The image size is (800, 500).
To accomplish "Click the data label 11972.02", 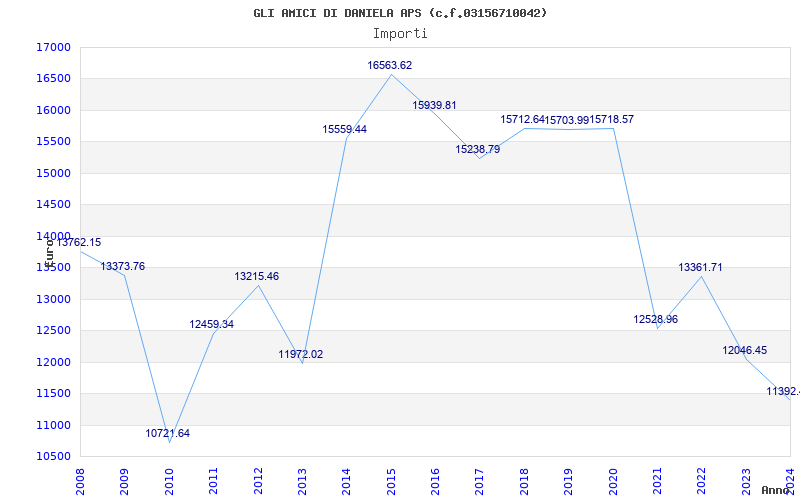I will coord(301,354).
